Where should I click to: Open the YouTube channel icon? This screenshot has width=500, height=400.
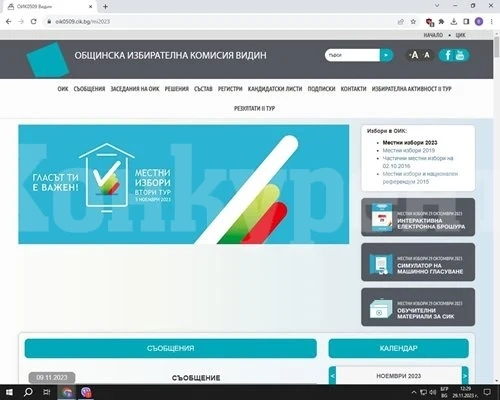click(460, 55)
